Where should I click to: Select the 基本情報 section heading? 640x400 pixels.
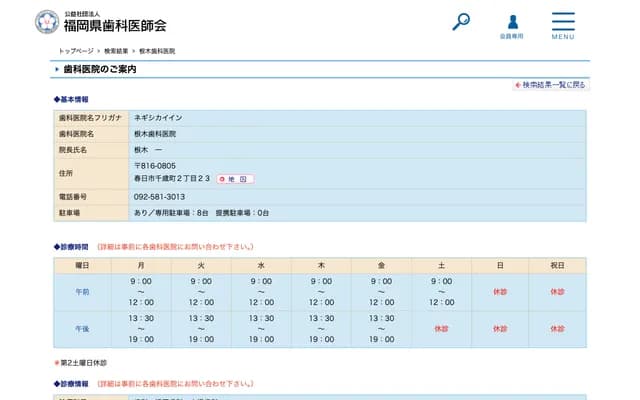coord(72,100)
